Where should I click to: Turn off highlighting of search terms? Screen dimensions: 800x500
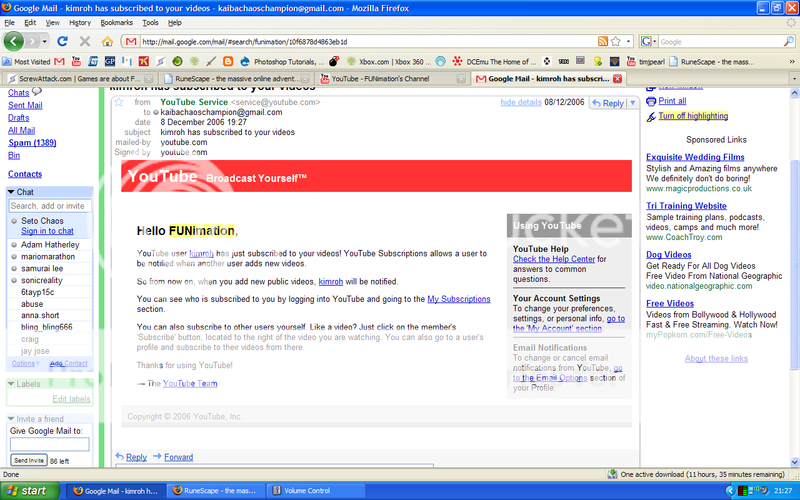(692, 116)
